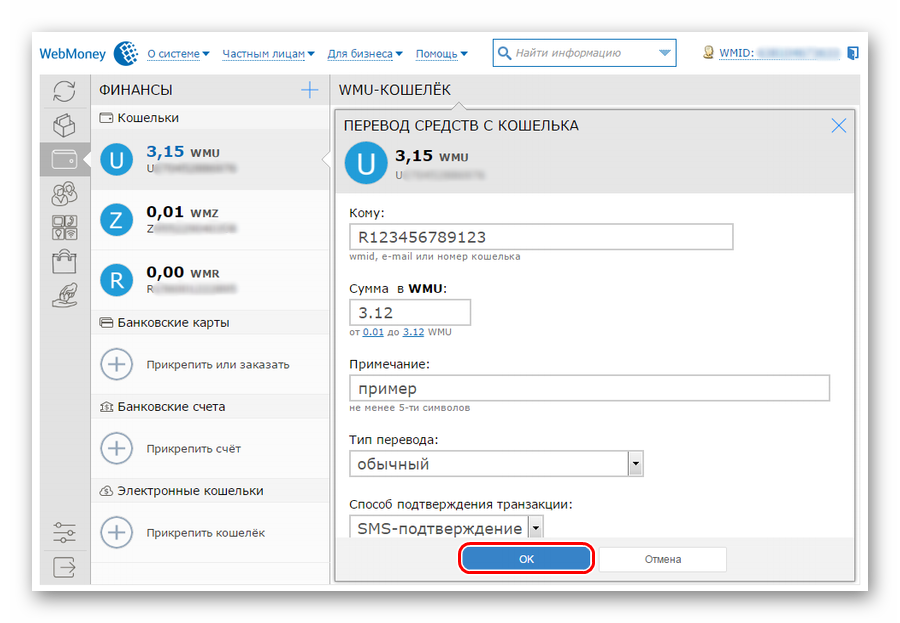Select the WMR wallet R icon
Viewport: 900px width, 623px height.
117,280
